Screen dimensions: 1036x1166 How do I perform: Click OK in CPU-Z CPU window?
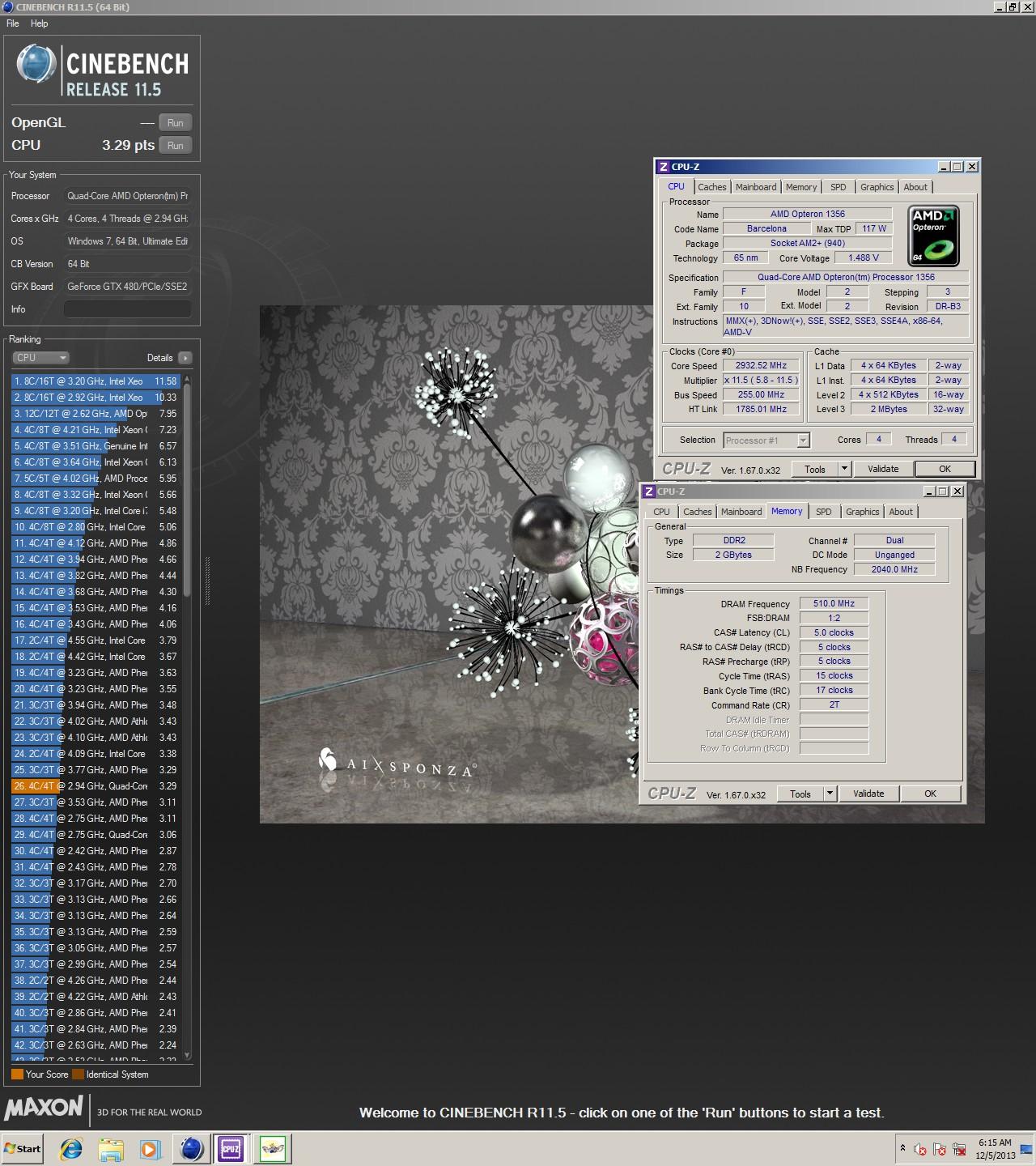click(x=945, y=469)
